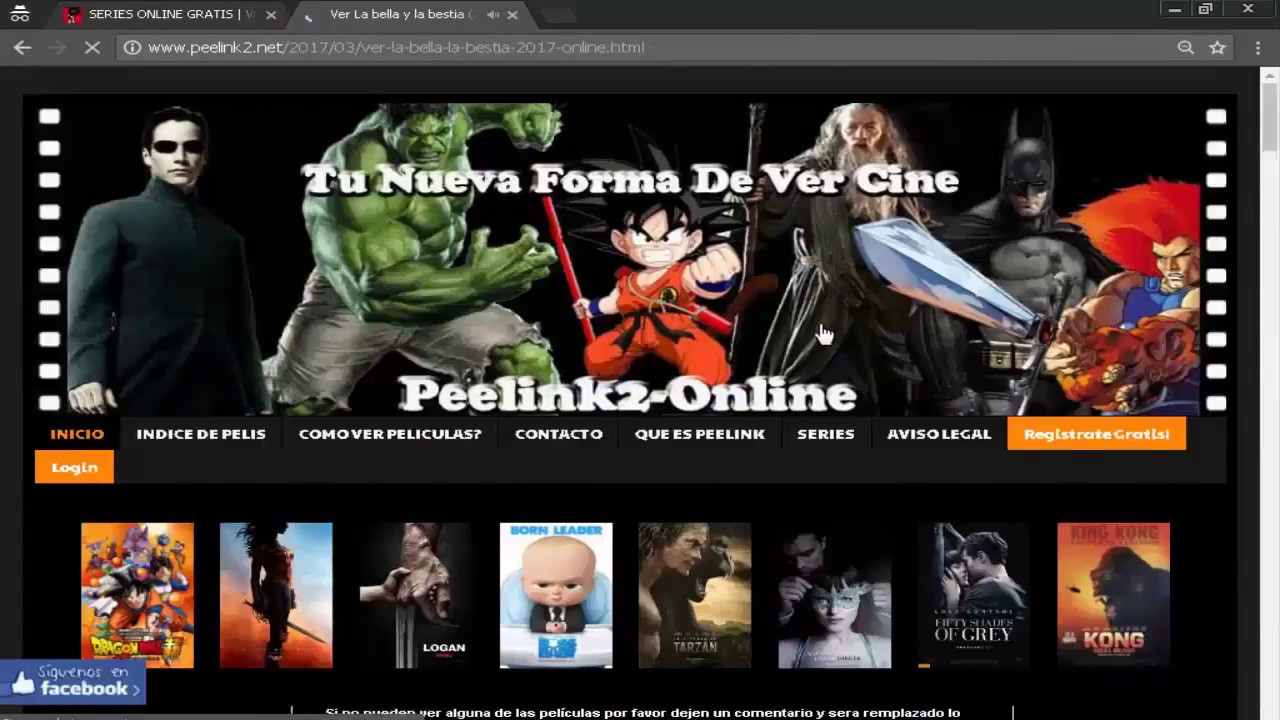Open the Tarzan movie poster
This screenshot has width=1280, height=720.
pyautogui.click(x=695, y=595)
